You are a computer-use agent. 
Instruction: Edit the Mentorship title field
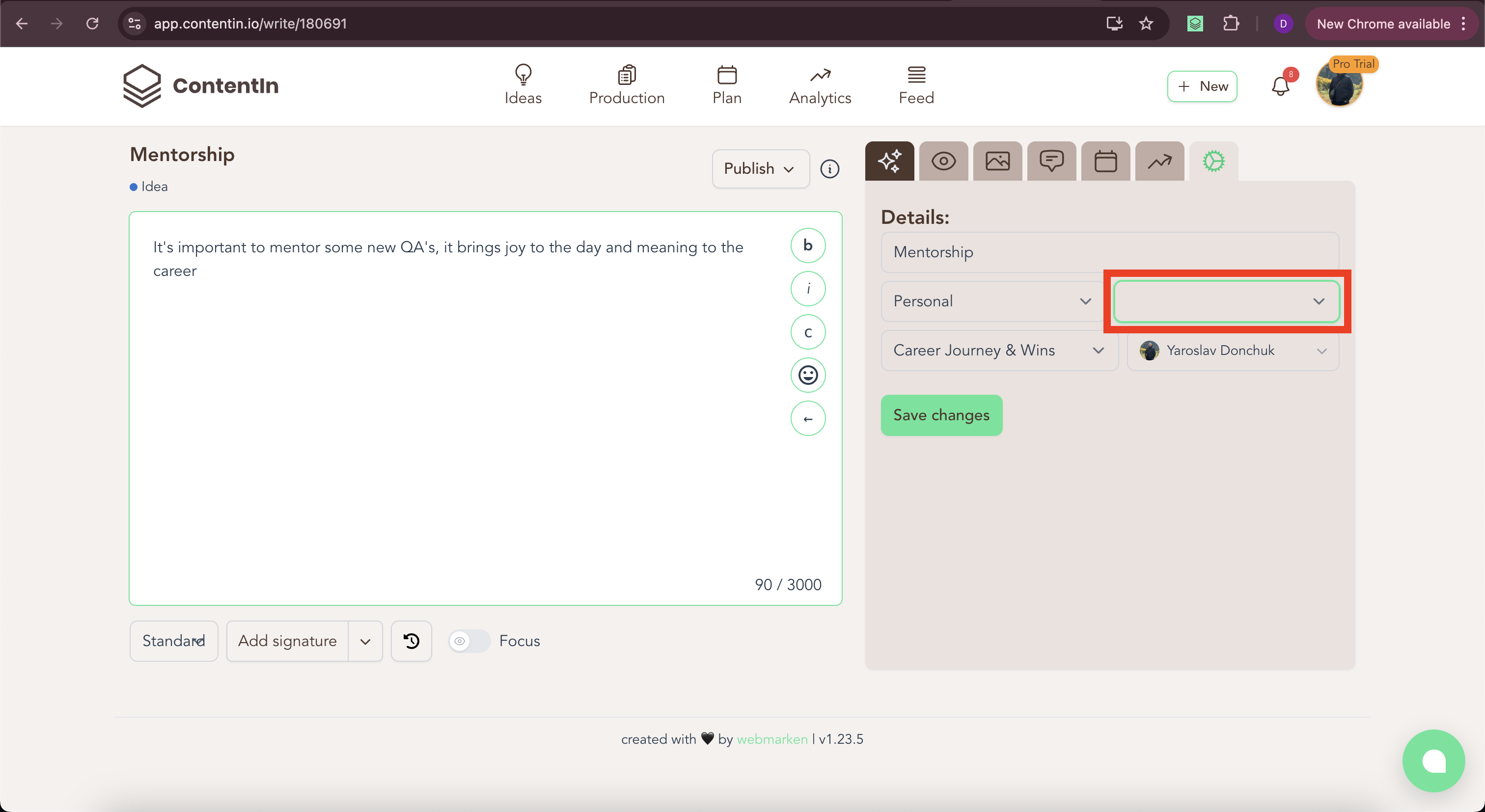tap(1110, 252)
